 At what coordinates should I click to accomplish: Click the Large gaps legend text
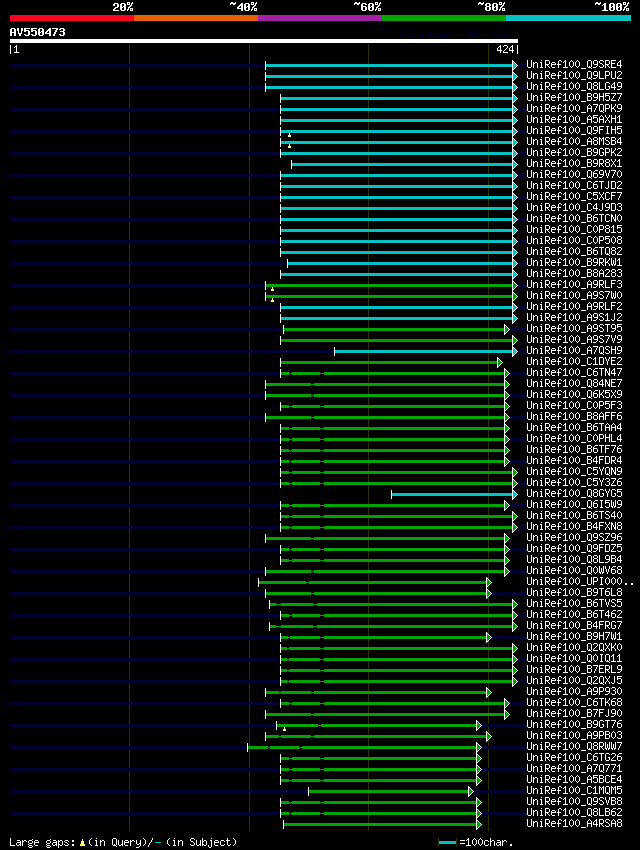click(x=42, y=842)
